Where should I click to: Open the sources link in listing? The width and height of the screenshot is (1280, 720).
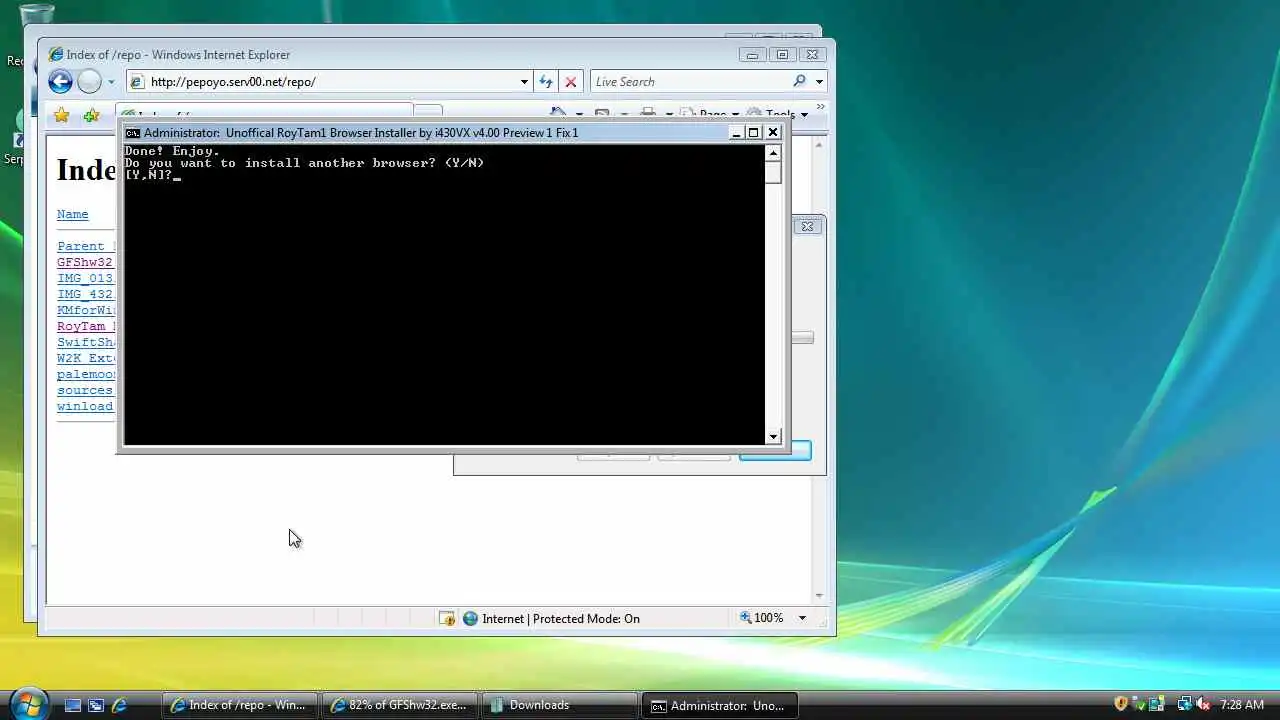tap(85, 390)
